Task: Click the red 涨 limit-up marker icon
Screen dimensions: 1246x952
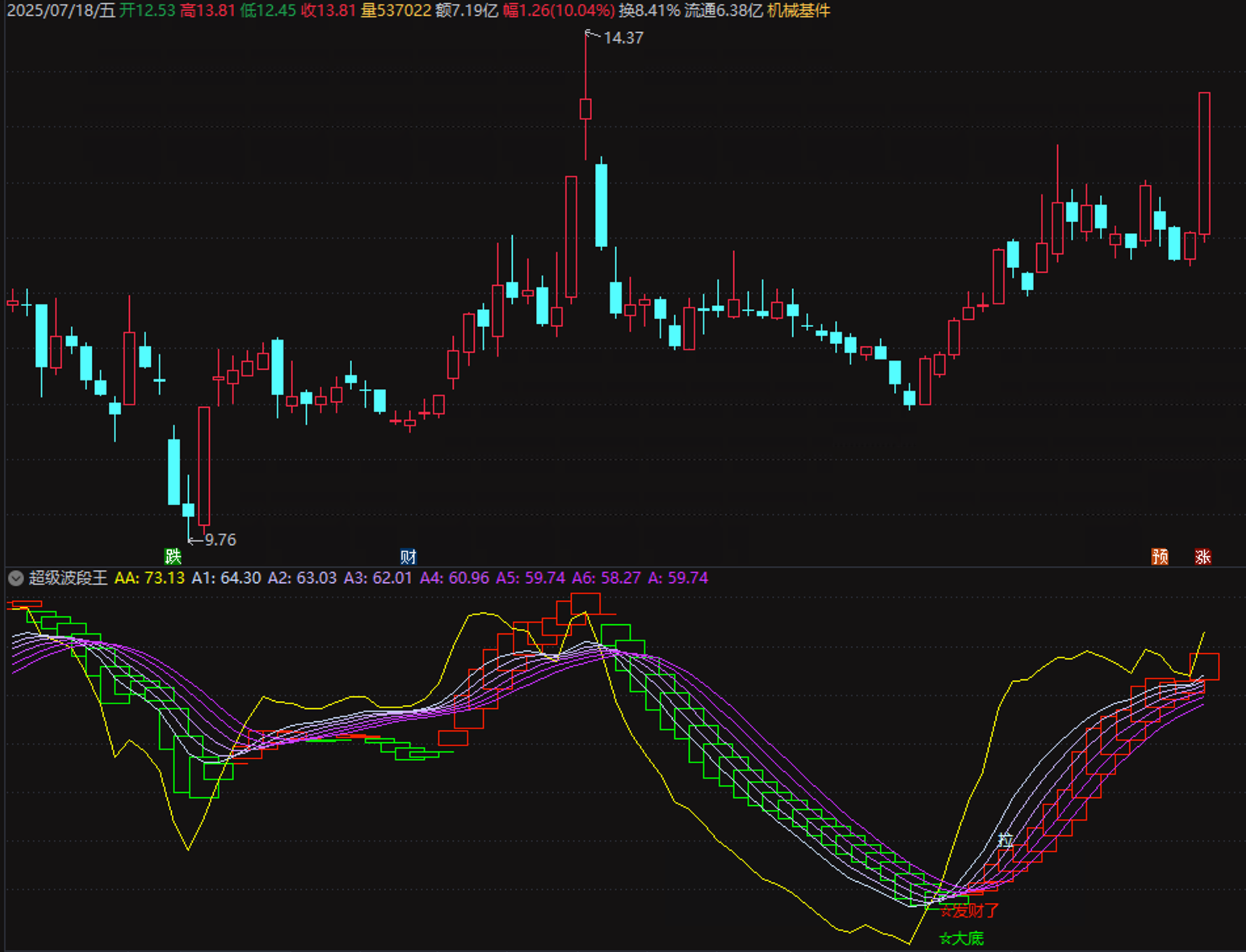Action: [1203, 557]
